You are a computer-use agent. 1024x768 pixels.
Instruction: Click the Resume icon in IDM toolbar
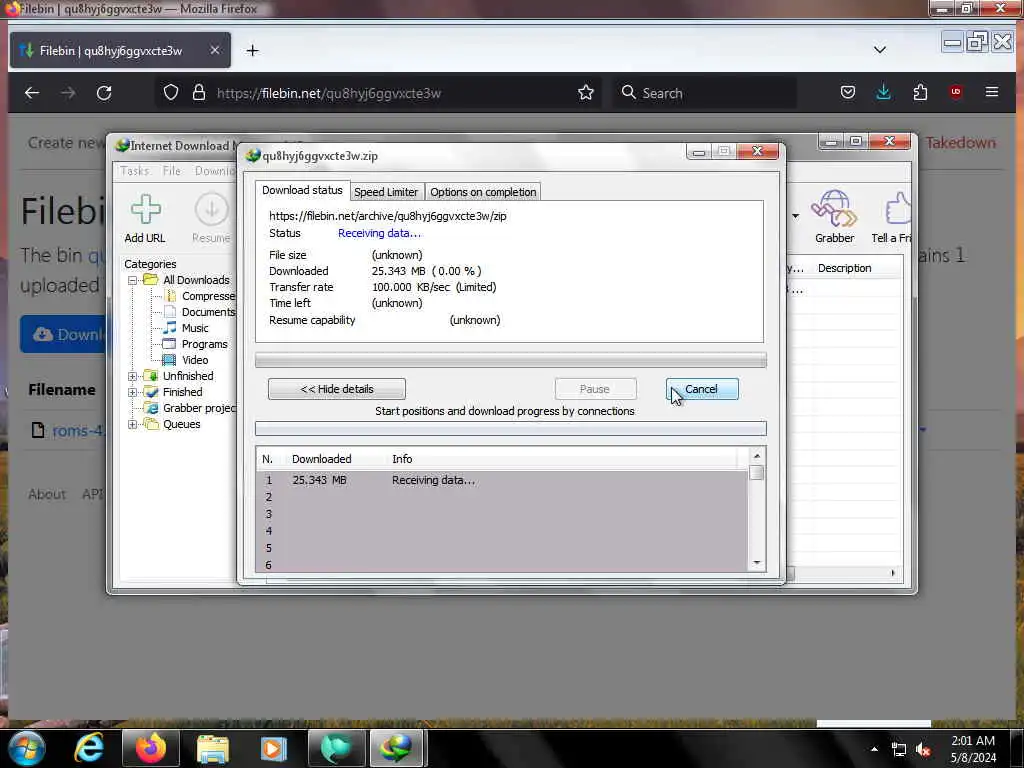[x=211, y=210]
